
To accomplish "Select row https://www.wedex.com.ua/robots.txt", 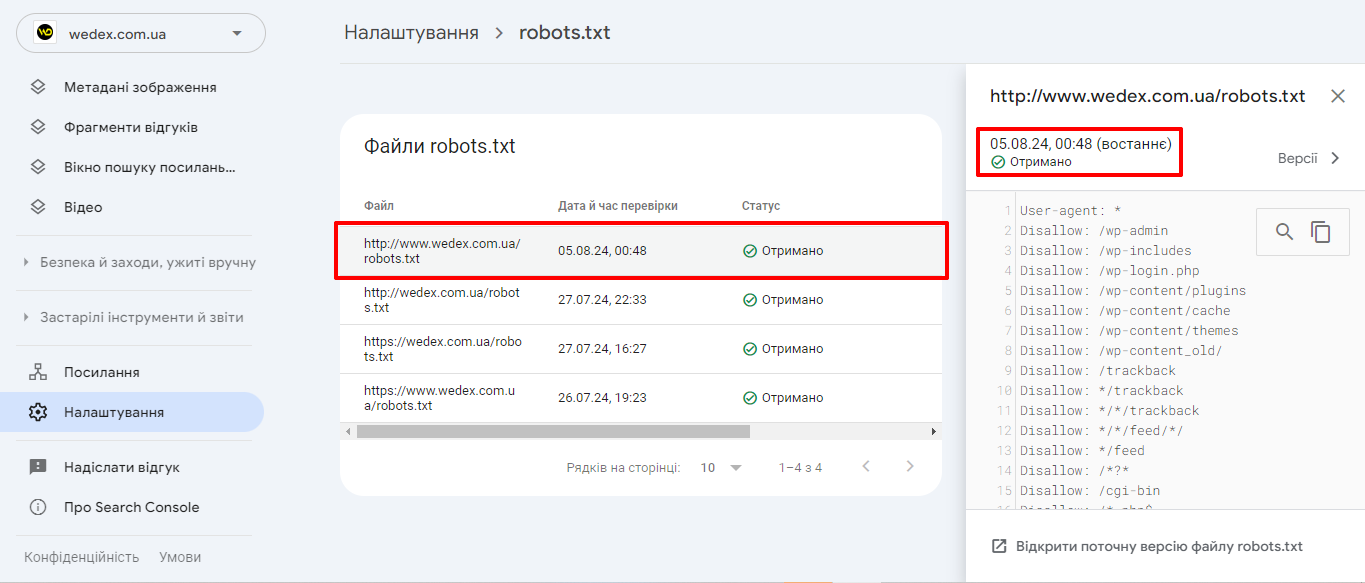I will click(x=641, y=397).
